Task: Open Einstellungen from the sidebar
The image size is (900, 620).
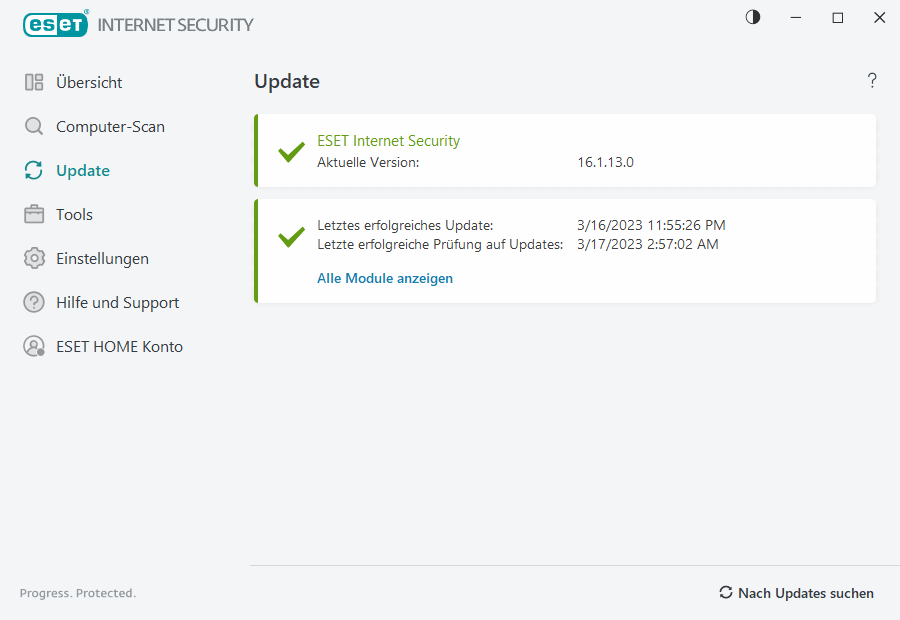Action: 102,259
